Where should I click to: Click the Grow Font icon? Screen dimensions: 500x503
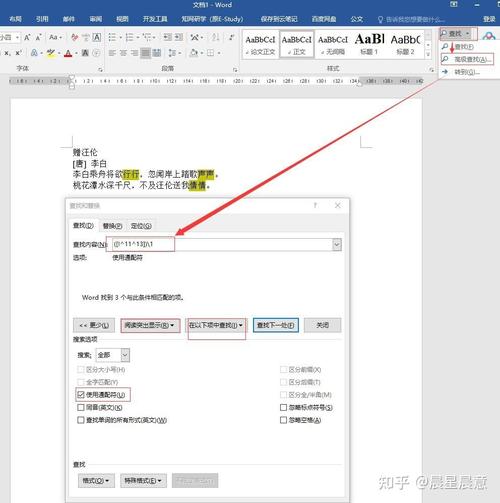click(27, 37)
